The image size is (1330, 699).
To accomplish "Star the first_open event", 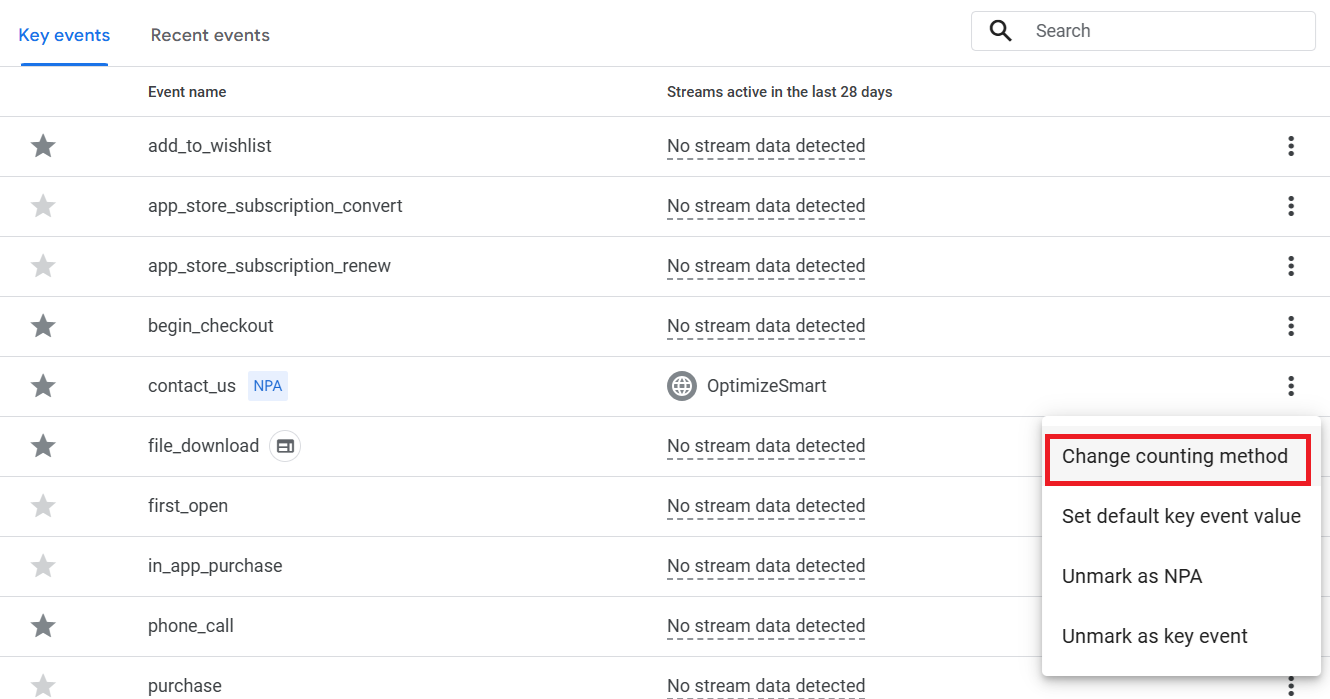I will tap(43, 506).
